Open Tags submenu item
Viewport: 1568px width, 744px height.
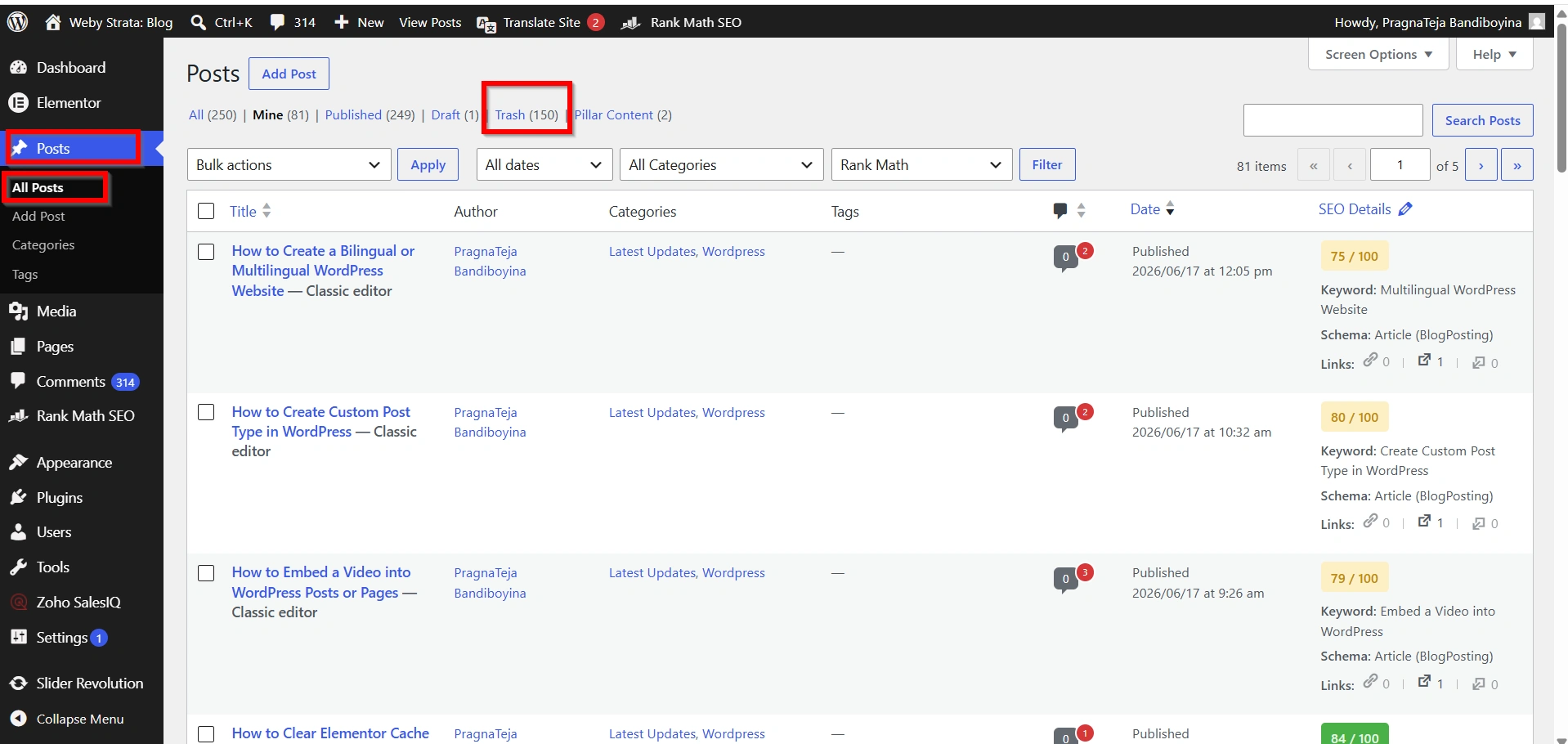point(25,274)
